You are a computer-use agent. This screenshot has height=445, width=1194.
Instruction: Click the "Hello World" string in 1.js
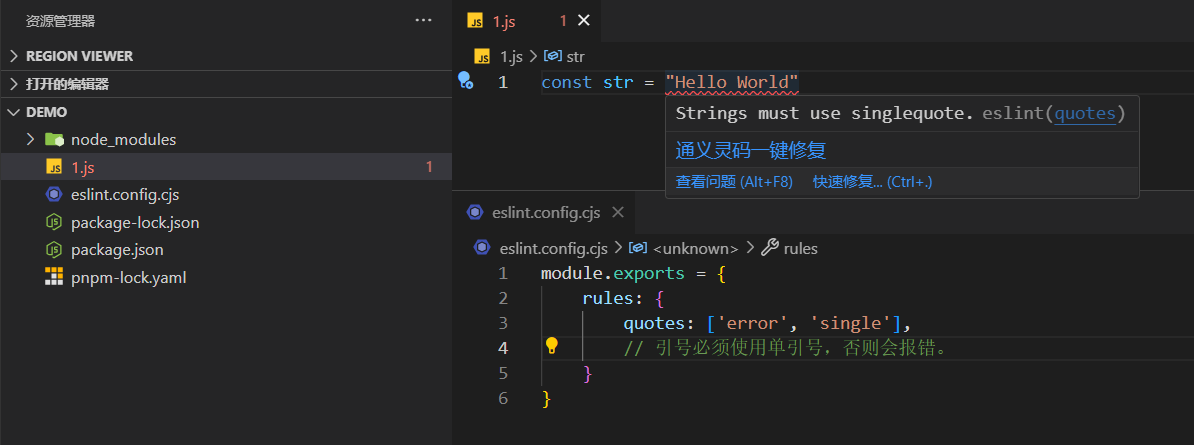point(731,82)
